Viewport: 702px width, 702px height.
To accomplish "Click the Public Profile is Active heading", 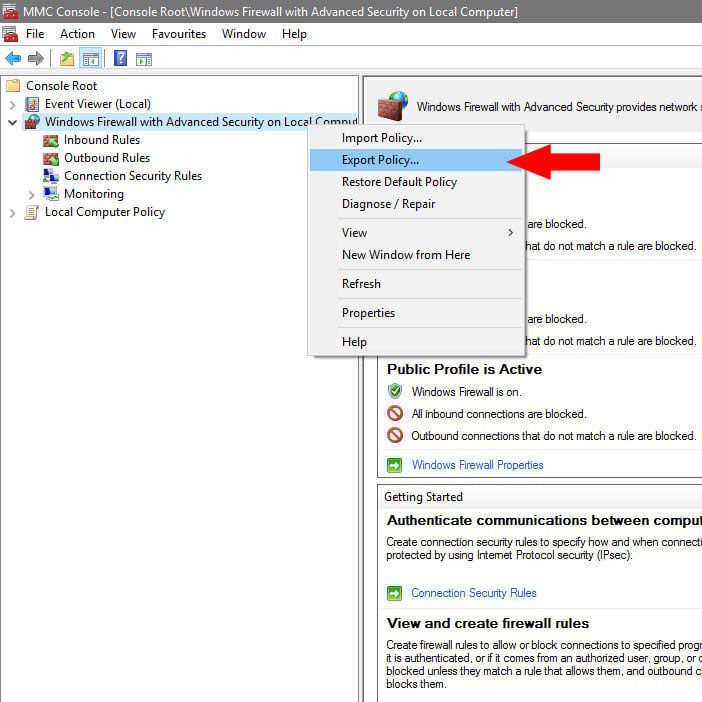I will pos(464,369).
